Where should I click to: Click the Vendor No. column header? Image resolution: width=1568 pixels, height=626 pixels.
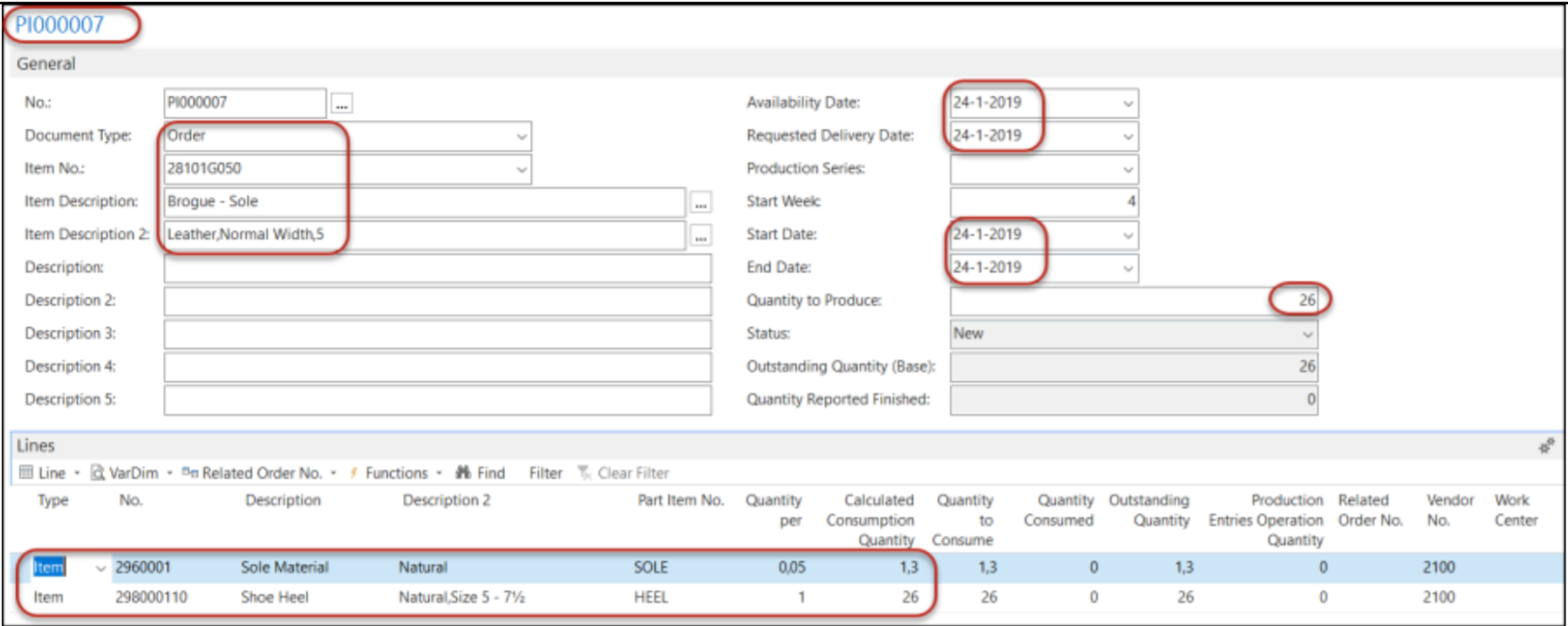(x=1450, y=510)
